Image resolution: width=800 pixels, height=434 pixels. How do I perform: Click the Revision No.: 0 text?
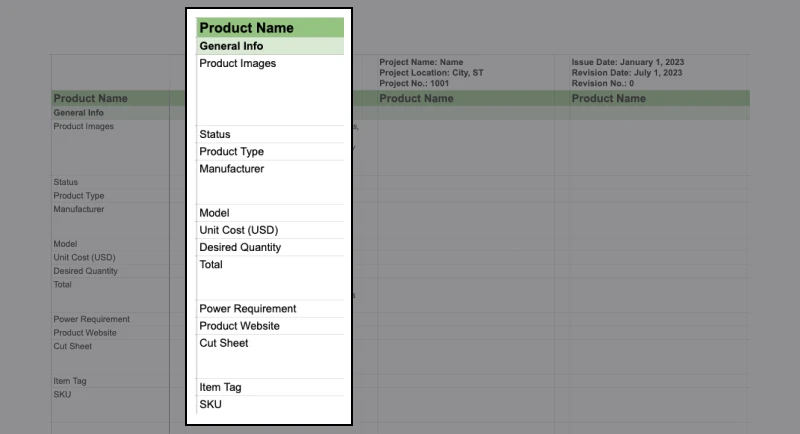(x=603, y=84)
